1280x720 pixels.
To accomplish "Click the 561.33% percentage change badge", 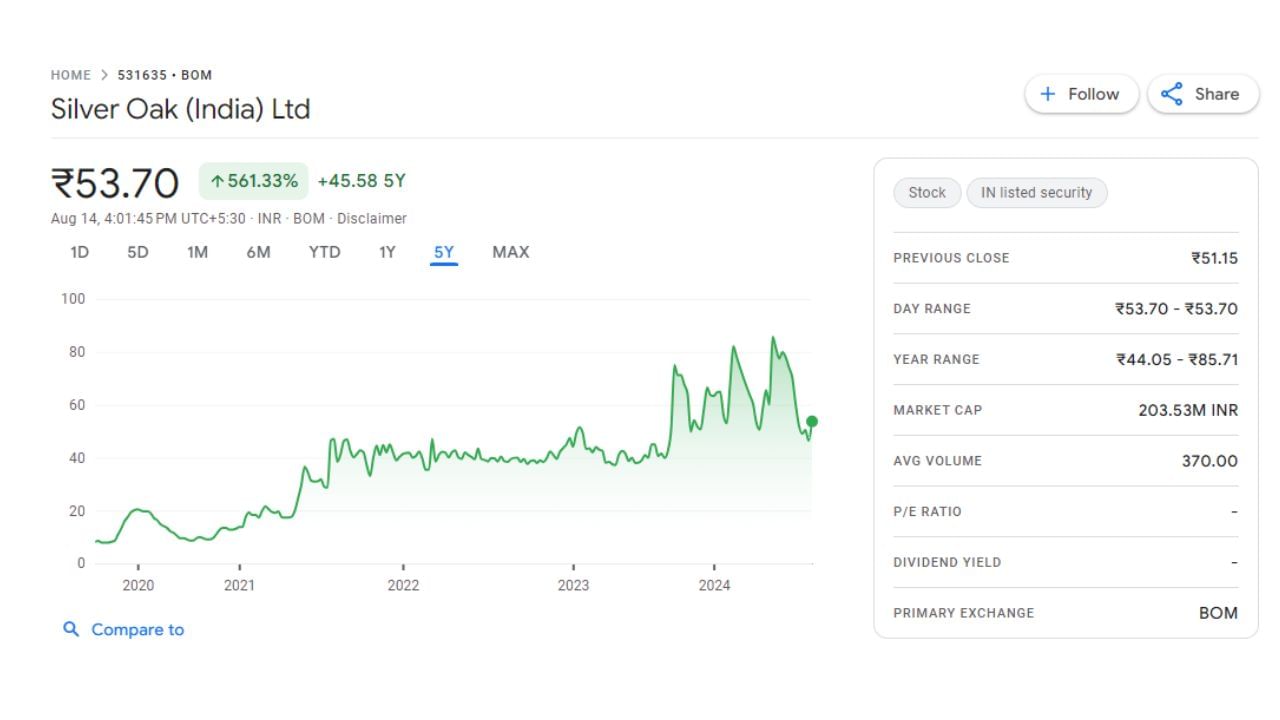I will tap(254, 181).
